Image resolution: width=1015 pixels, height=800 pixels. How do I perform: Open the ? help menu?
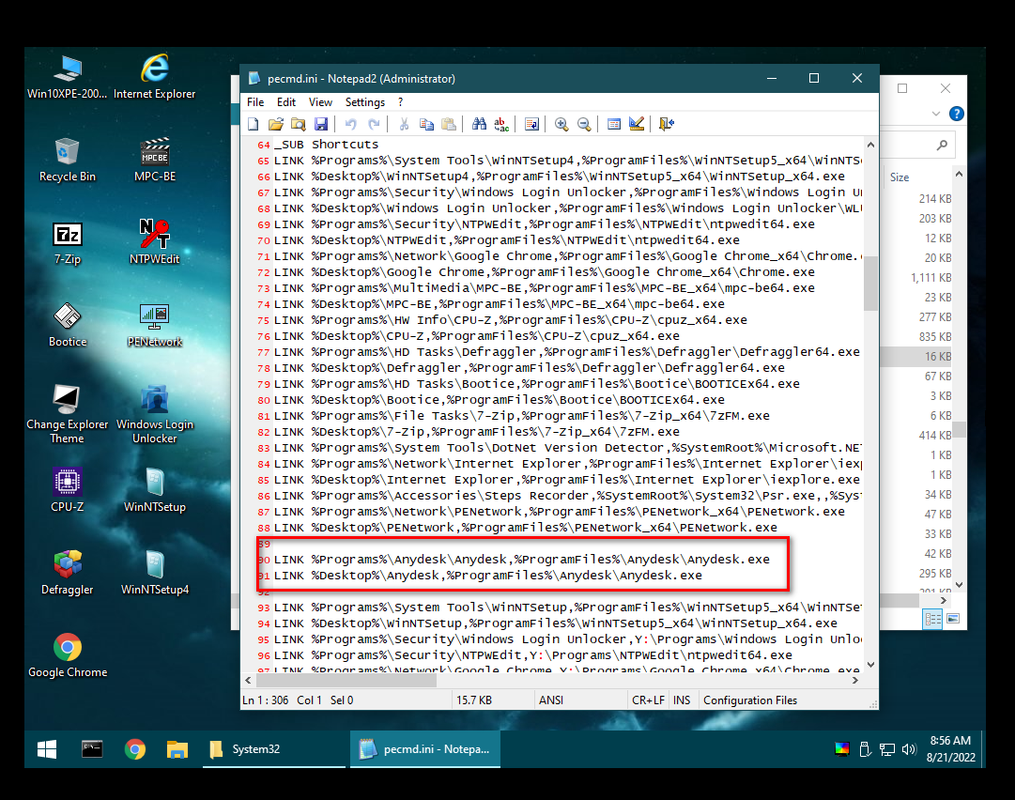click(x=401, y=102)
